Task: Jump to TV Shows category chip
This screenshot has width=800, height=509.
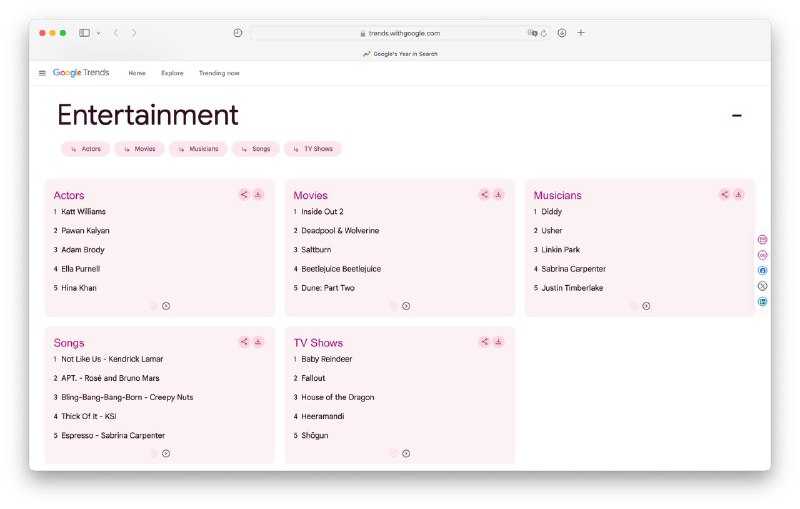Action: click(x=313, y=149)
